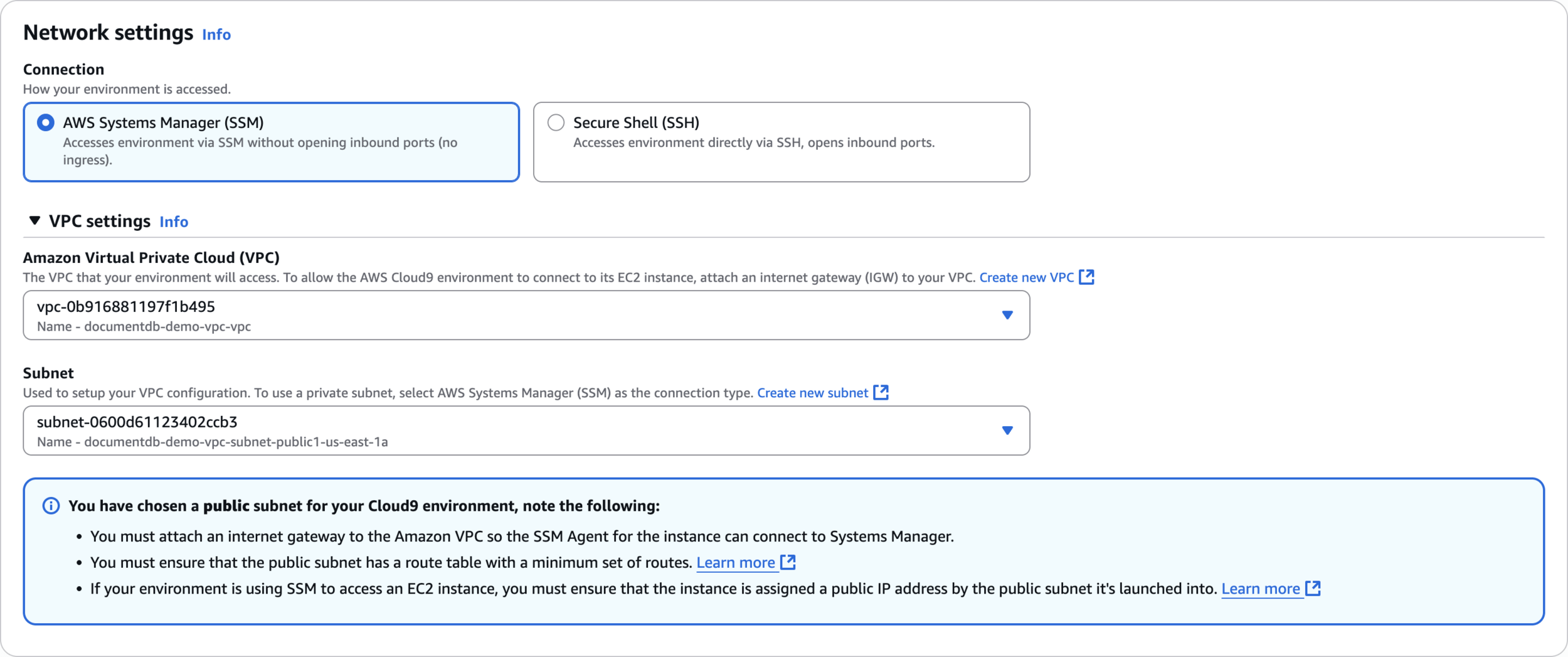1568x657 pixels.
Task: Click 'Name - documentdb-demo-vpc-subnet-public1-us-east-1a' text
Action: point(213,442)
